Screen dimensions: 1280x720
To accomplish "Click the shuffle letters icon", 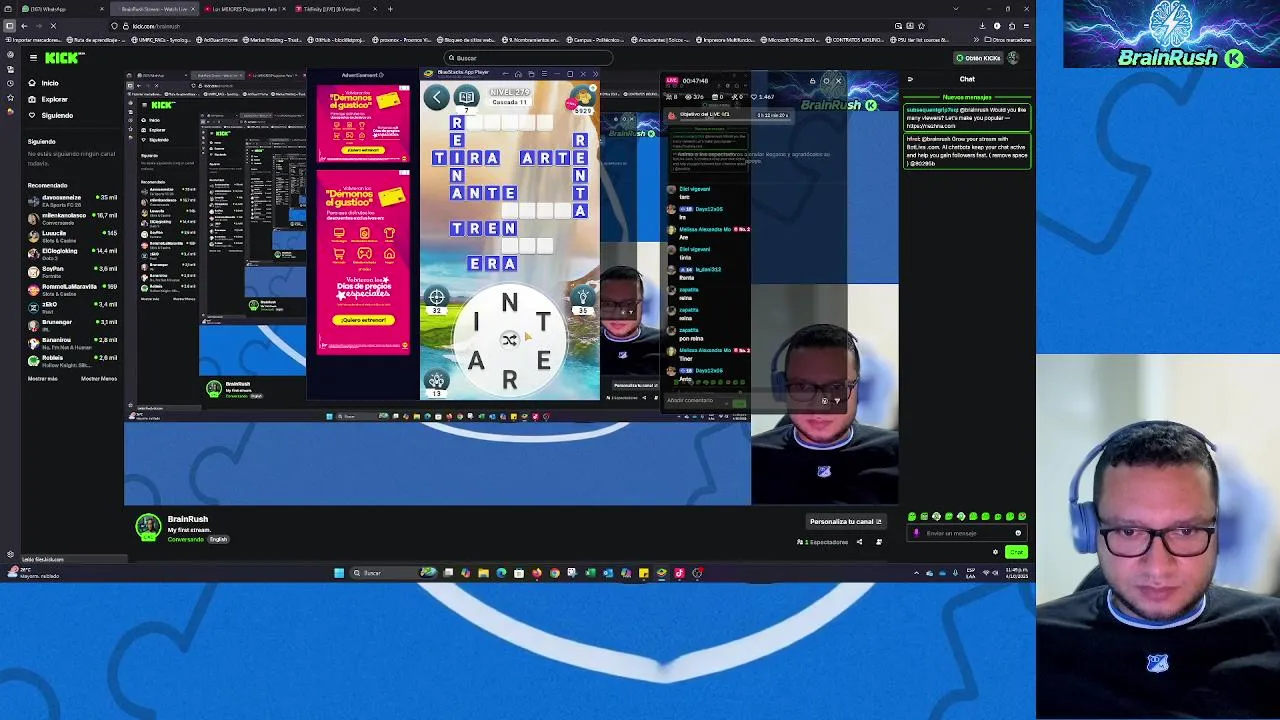I will pos(509,340).
